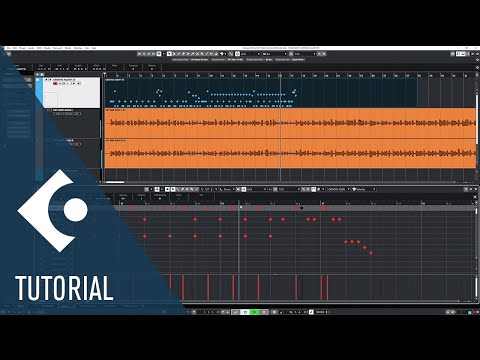The width and height of the screenshot is (480, 360).
Task: Click the editor quantize icon left of the 1/16 box
Action: [x=275, y=189]
